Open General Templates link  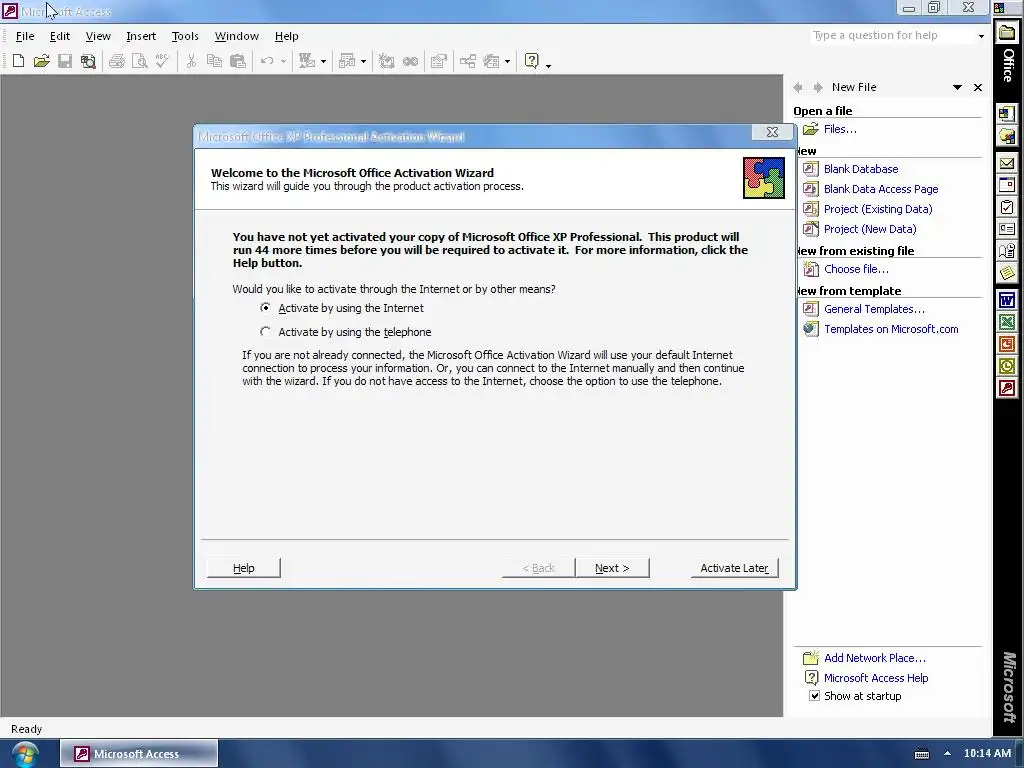tap(874, 309)
